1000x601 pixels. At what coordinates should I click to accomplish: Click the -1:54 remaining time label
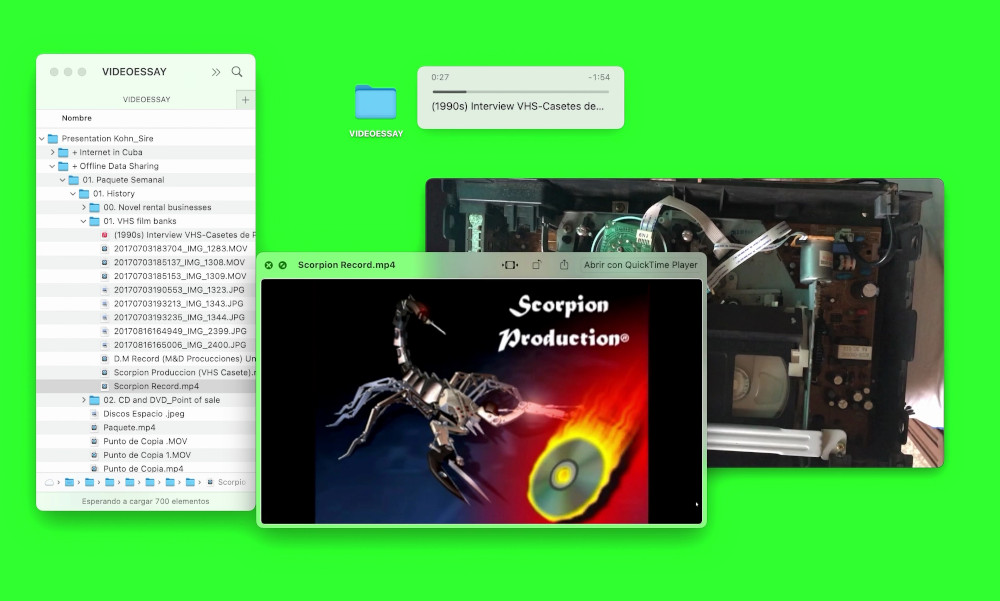point(599,77)
